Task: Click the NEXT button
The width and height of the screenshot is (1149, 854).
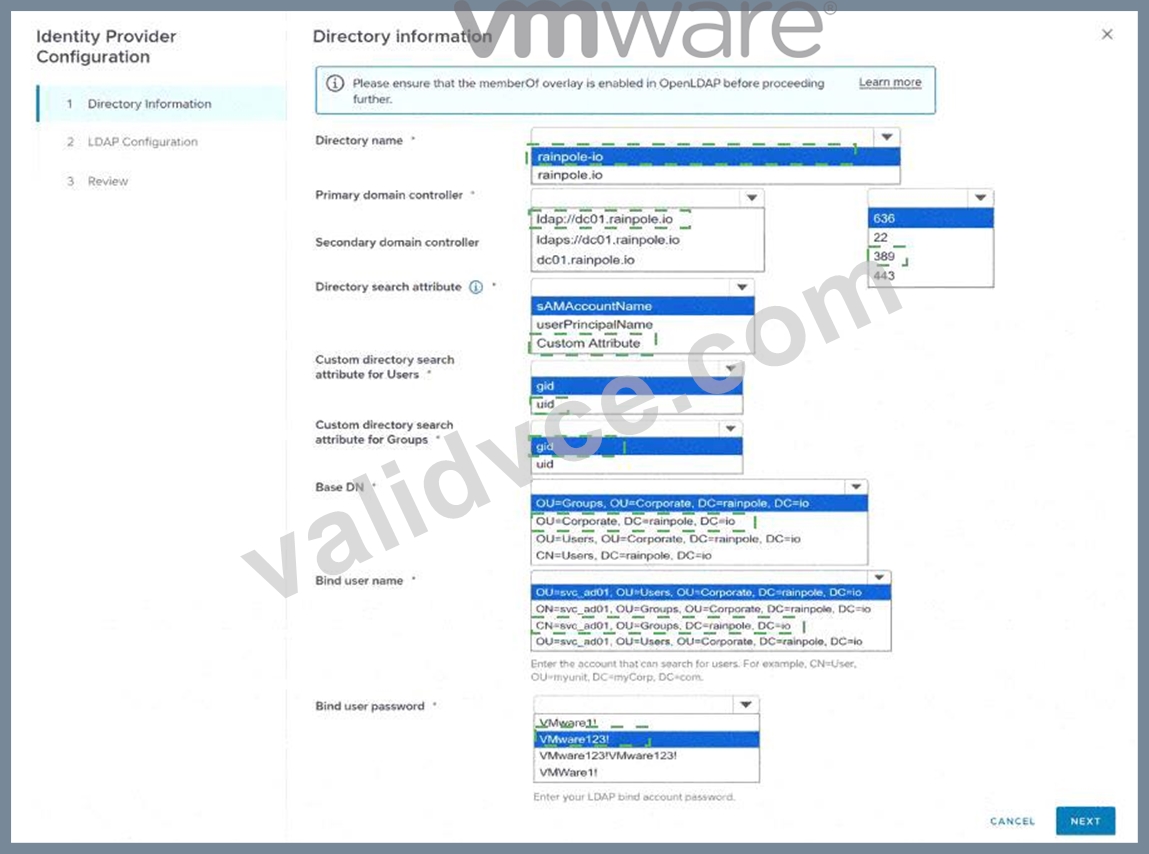Action: pyautogui.click(x=1085, y=821)
